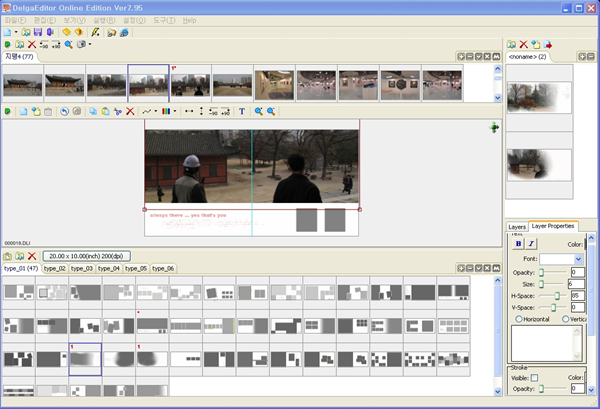This screenshot has height=409, width=600.
Task: Expand the camera icon dropdown arrow
Action: tap(90, 44)
